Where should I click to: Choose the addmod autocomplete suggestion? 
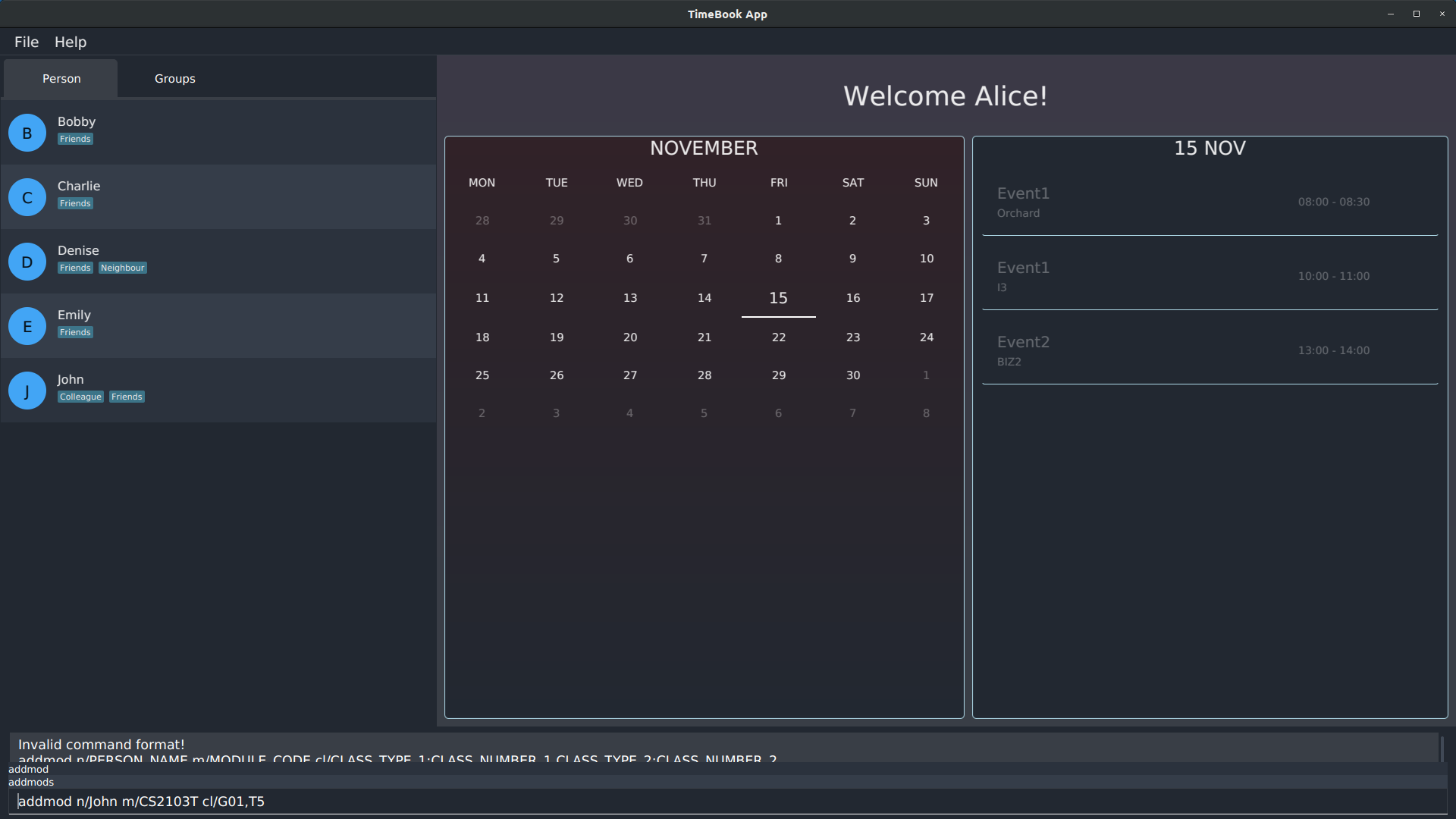tap(28, 769)
